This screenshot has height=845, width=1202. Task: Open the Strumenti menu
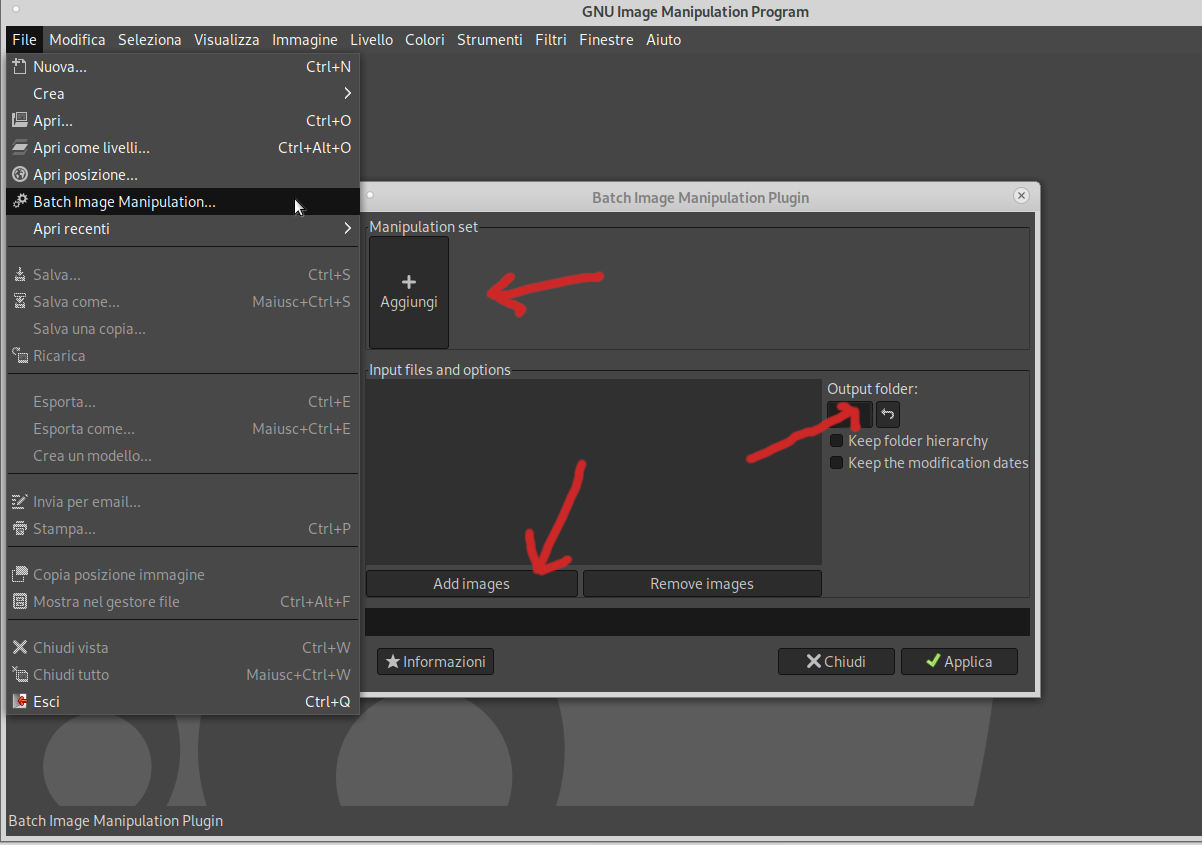pos(490,40)
